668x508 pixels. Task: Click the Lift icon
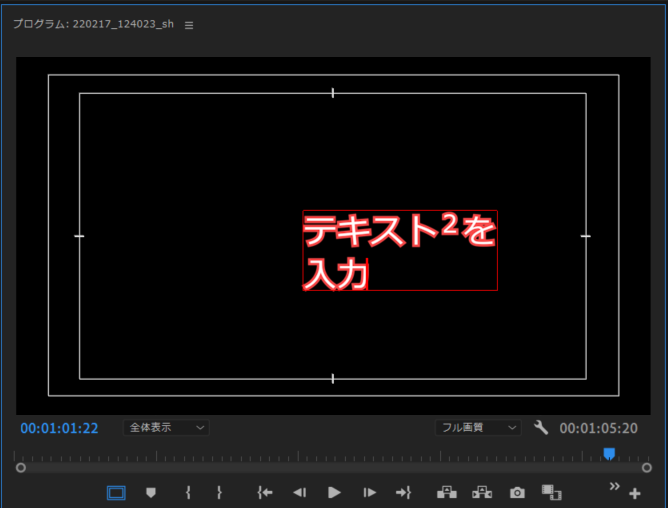point(447,492)
